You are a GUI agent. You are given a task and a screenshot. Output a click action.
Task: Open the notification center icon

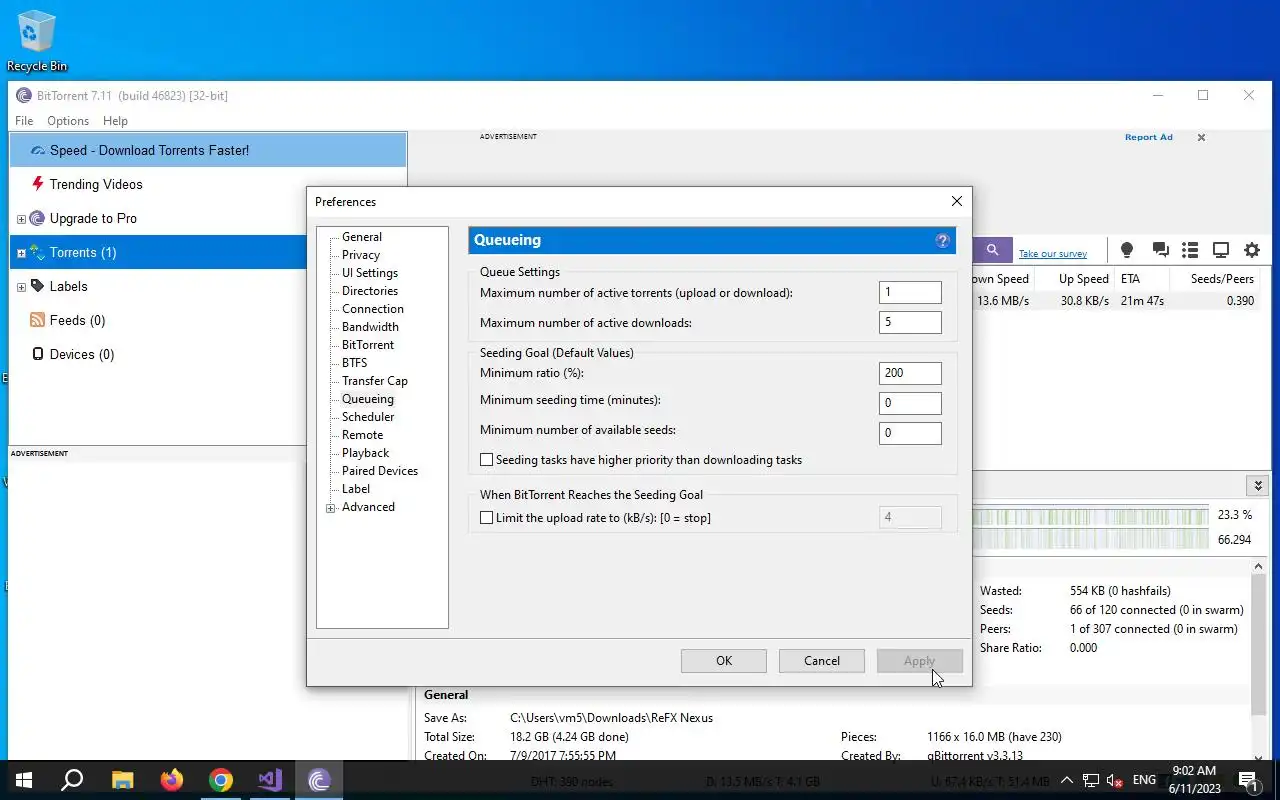(x=1248, y=780)
